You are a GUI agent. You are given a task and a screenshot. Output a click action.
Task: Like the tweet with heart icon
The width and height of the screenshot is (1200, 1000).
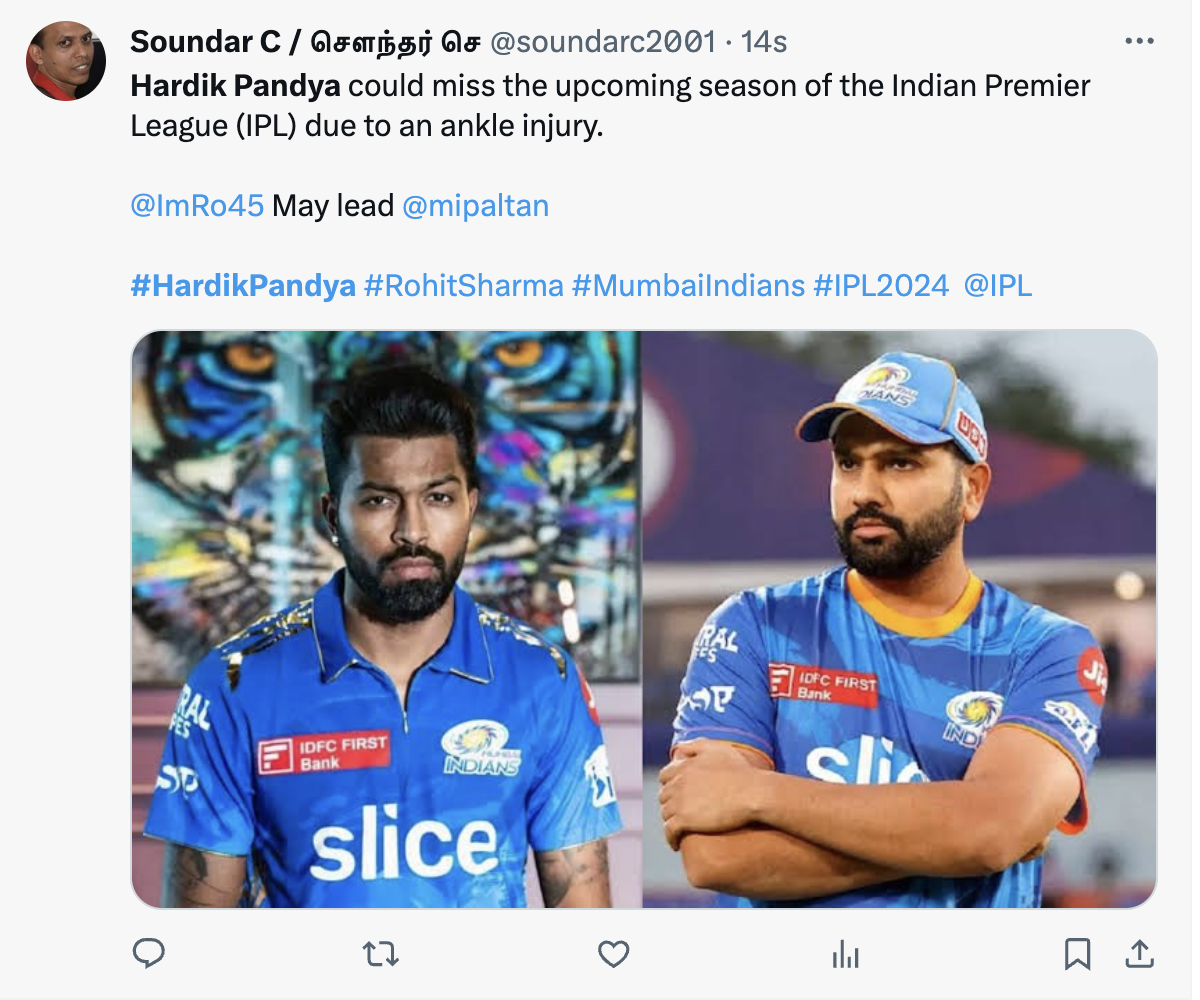pos(613,954)
